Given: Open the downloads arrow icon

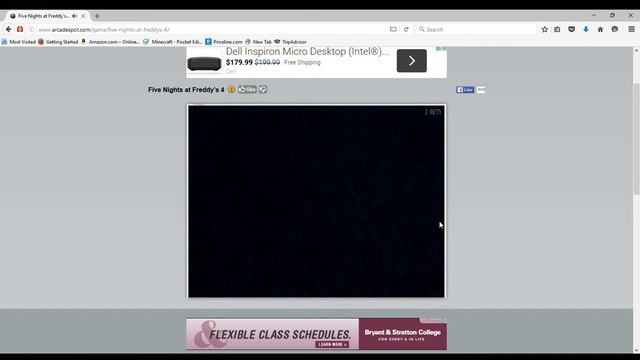Looking at the screenshot, I should coord(586,29).
